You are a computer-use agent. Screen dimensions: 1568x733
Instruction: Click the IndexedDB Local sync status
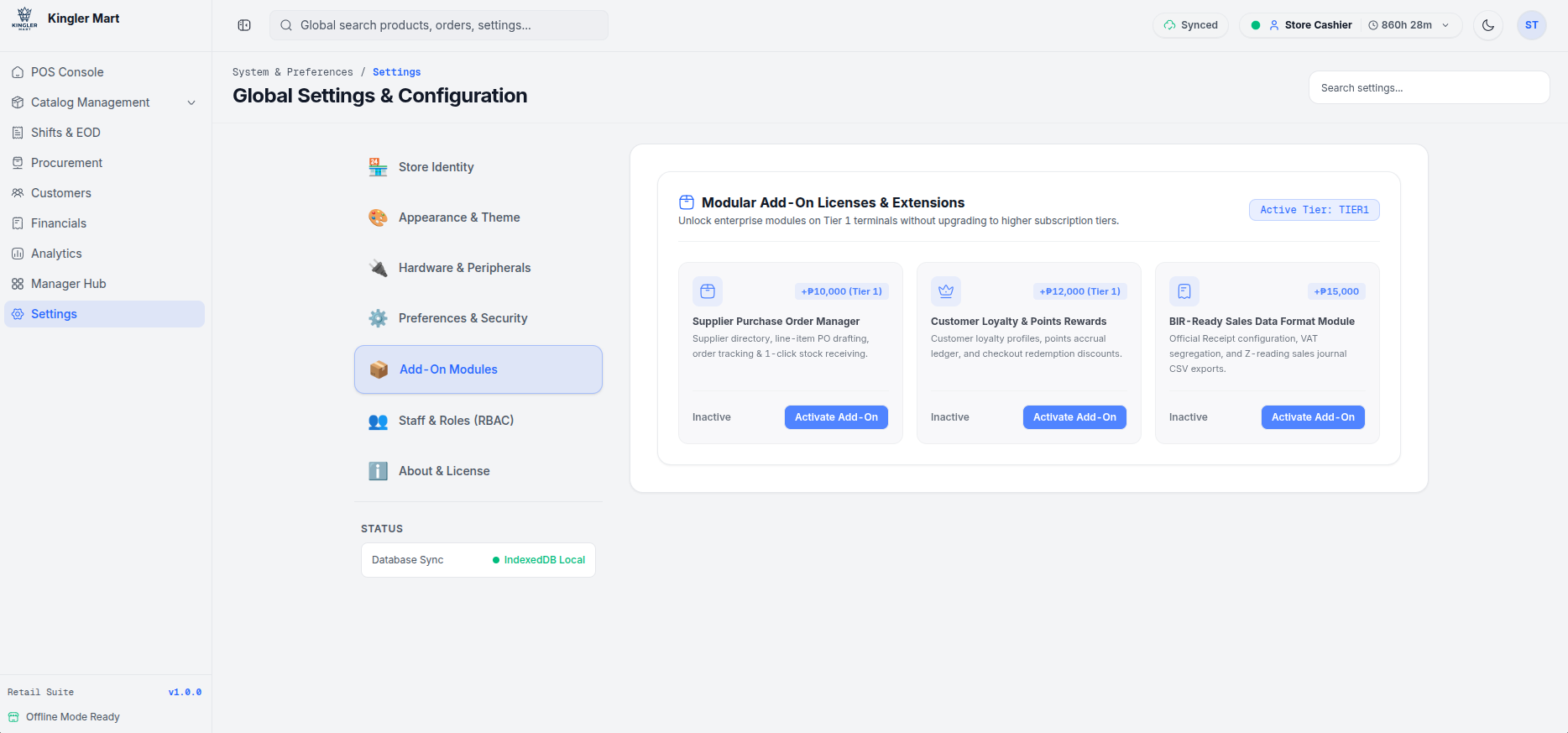click(539, 560)
